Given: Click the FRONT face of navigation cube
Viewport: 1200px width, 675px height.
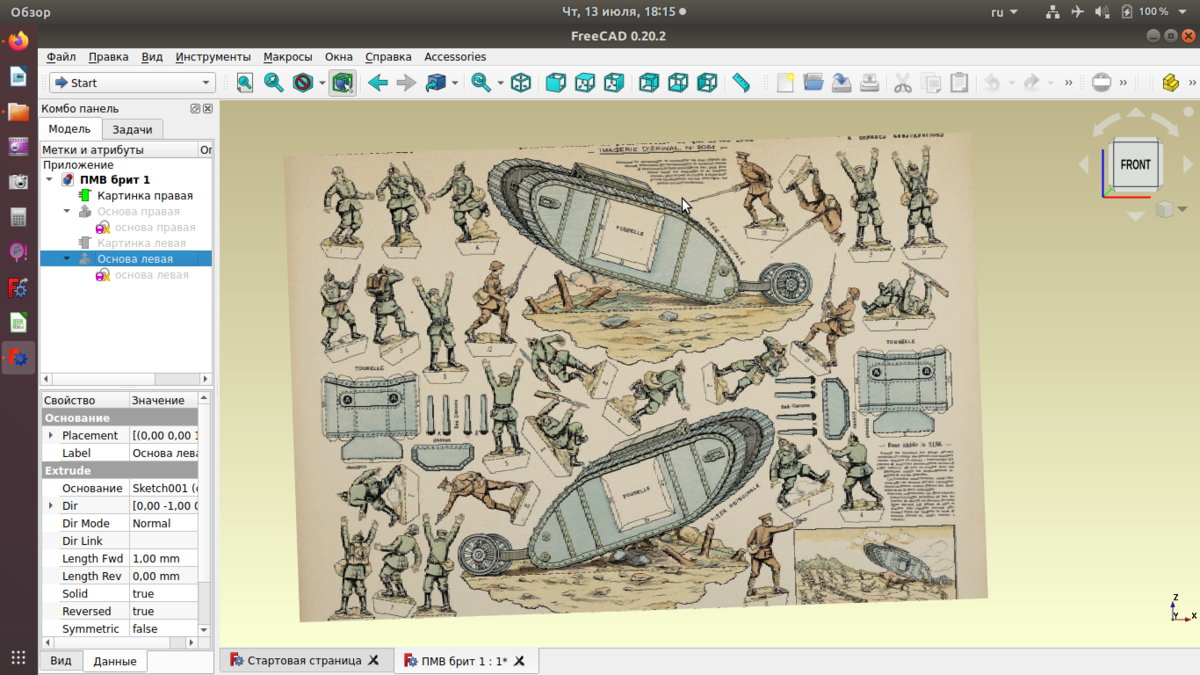Looking at the screenshot, I should click(x=1134, y=165).
